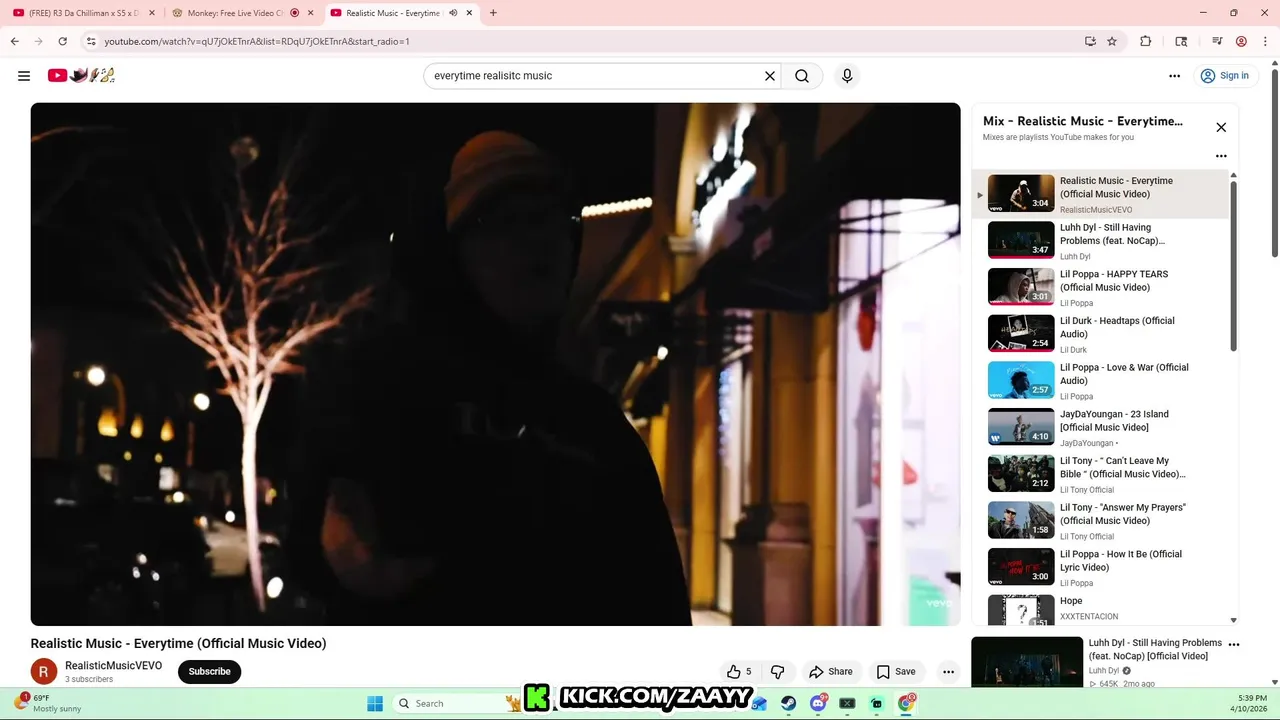Screen dimensions: 1280x720
Task: Clear the search box with X
Action: (x=770, y=76)
